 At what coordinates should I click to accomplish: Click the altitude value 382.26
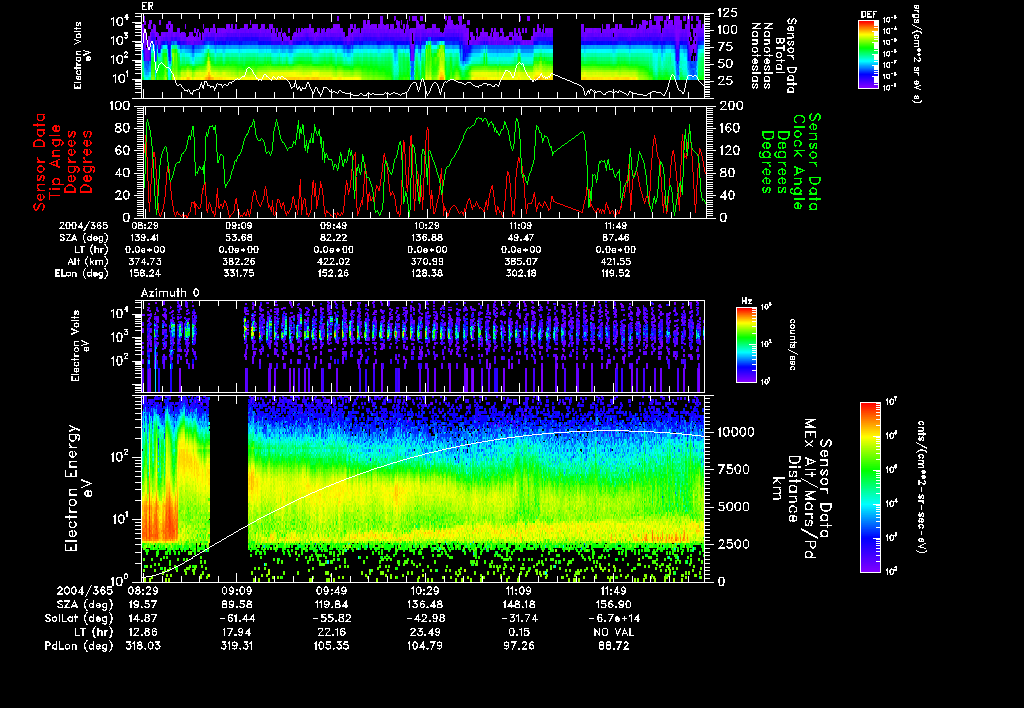tap(239, 261)
